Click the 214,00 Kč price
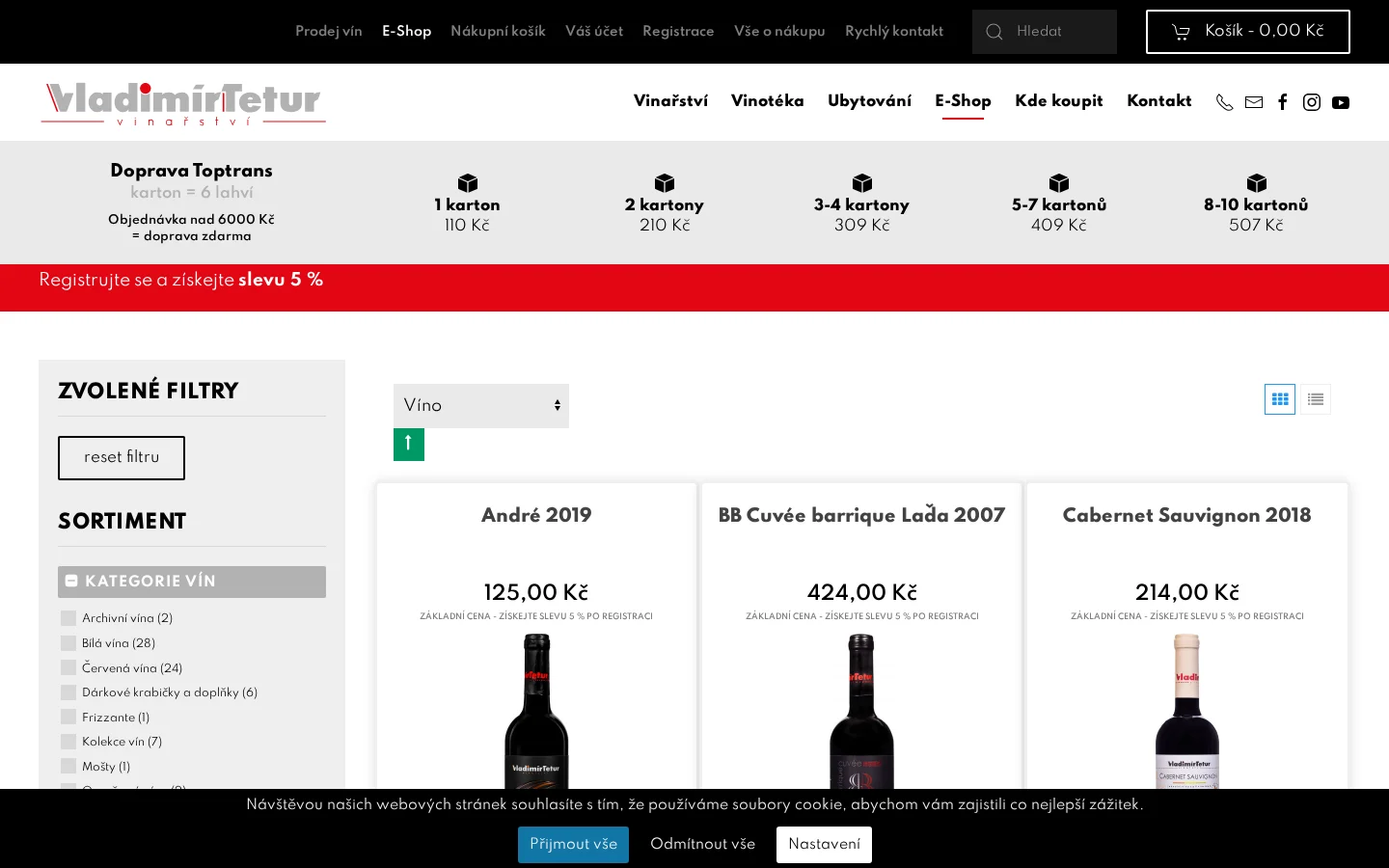 pos(1186,592)
